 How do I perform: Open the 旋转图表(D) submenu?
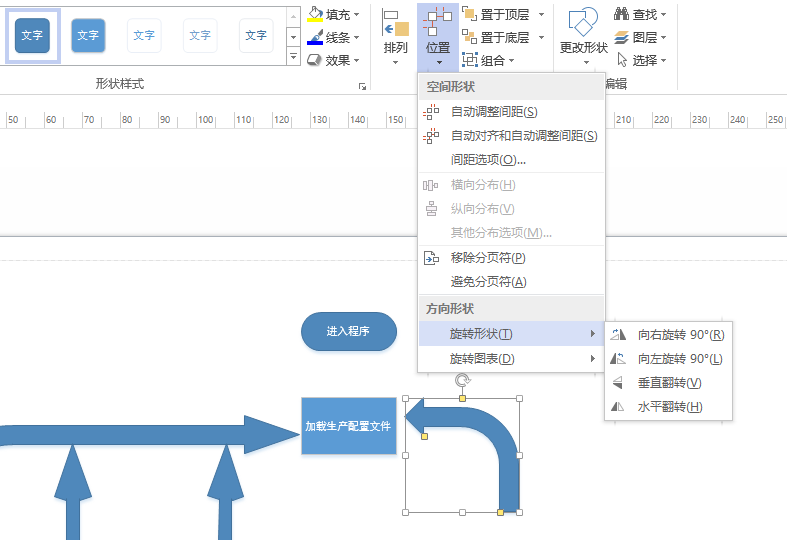(511, 359)
